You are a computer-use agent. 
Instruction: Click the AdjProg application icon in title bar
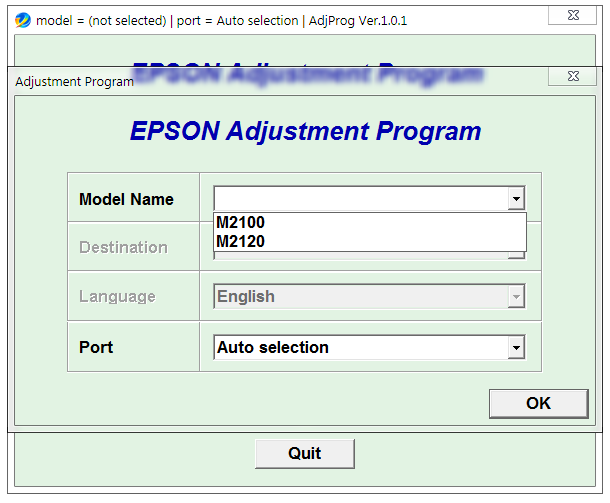23,20
